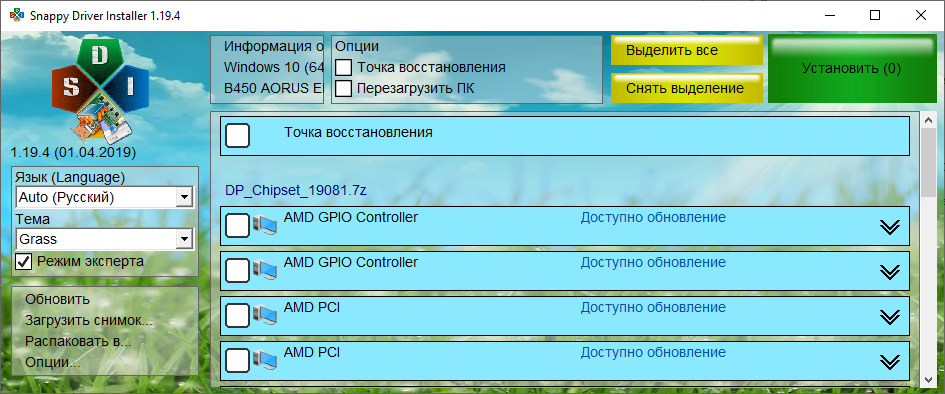Open 'Загрузить снимок...' menu entry
This screenshot has height=394, width=945.
pos(89,321)
